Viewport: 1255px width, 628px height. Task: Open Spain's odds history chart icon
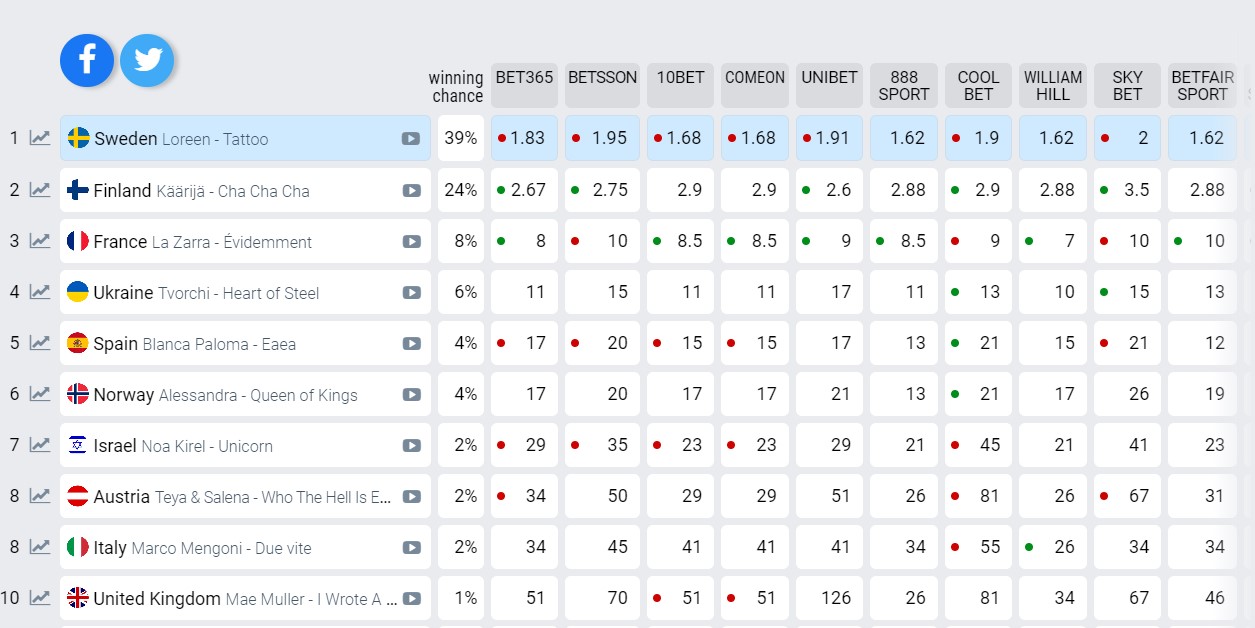pyautogui.click(x=40, y=343)
